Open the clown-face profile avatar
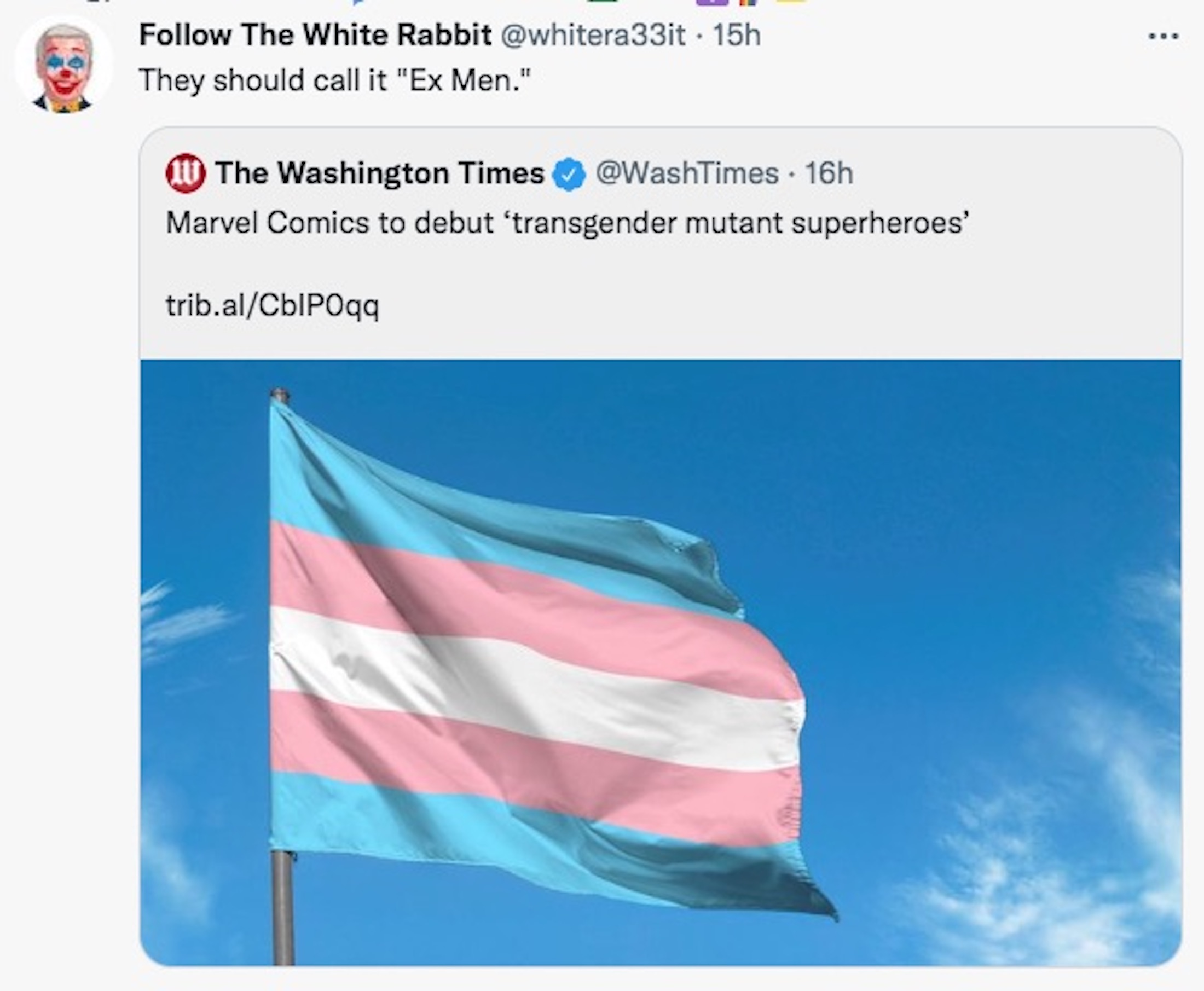This screenshot has height=991, width=1204. click(x=63, y=66)
